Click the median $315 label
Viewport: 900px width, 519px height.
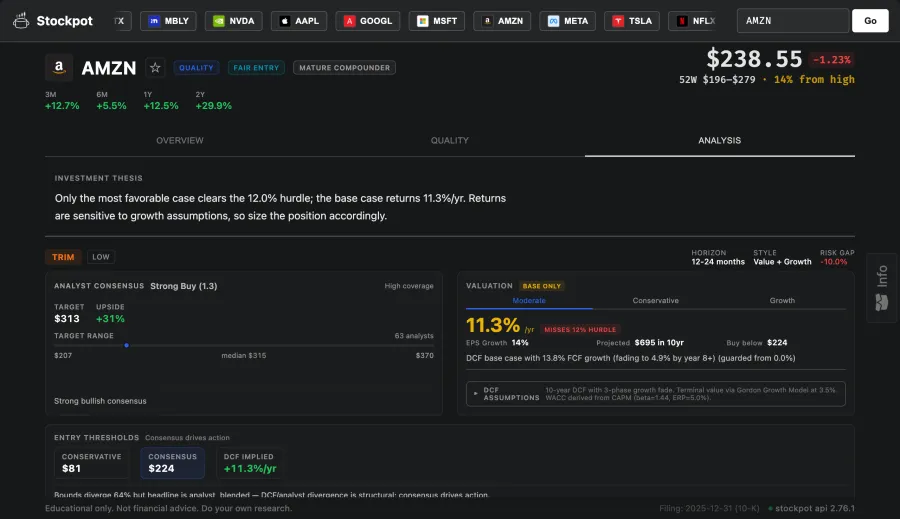[244, 355]
